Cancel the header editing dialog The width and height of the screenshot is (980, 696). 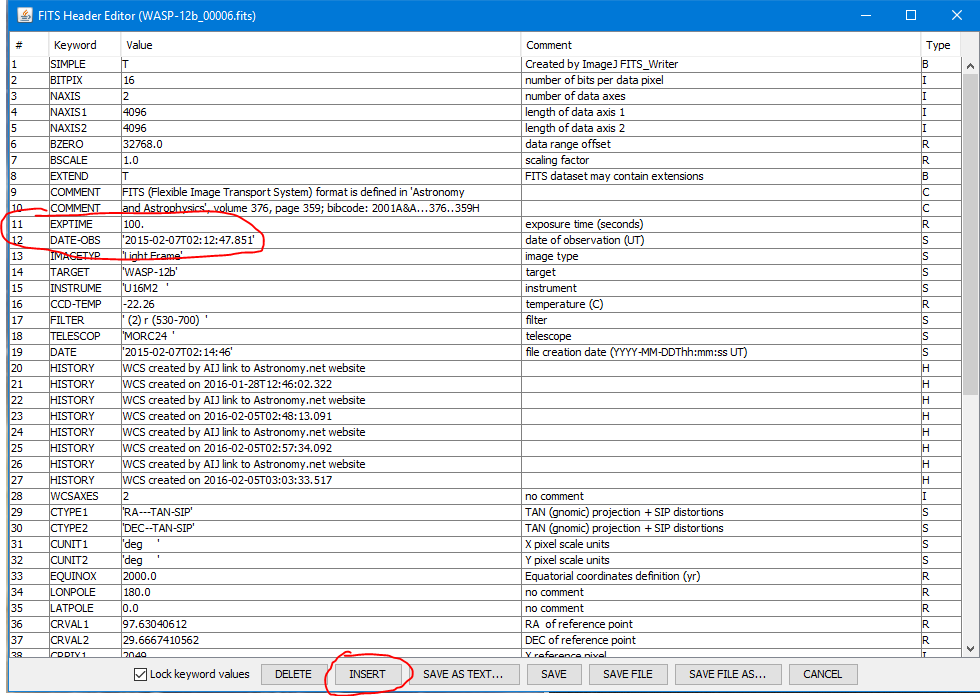click(822, 674)
